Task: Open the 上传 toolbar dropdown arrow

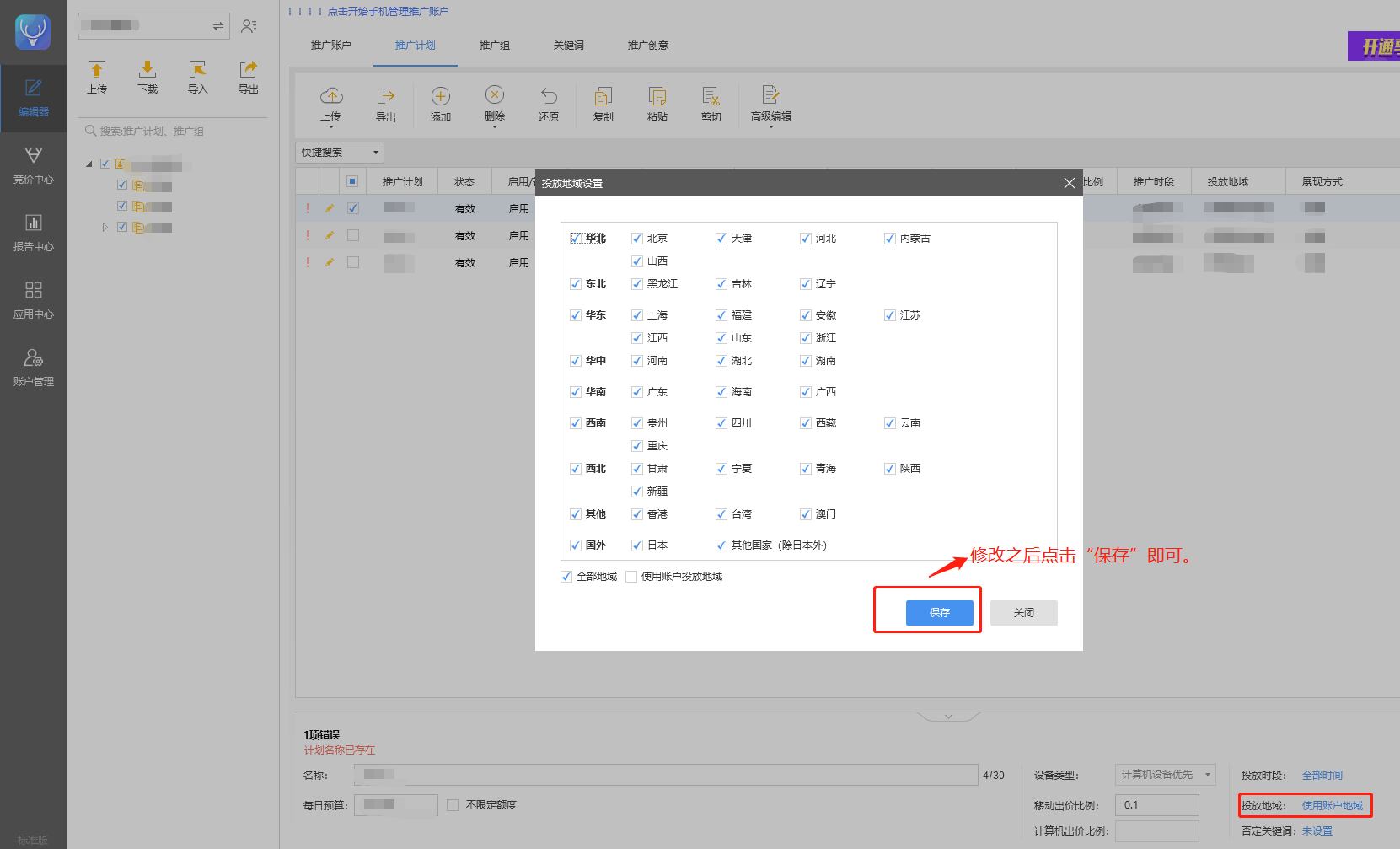Action: click(x=331, y=126)
